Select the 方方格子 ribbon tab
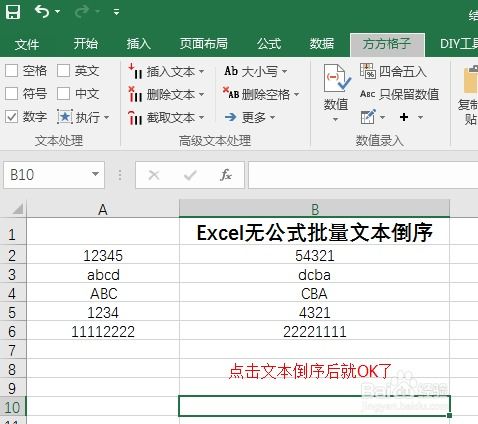The image size is (478, 424). (387, 44)
